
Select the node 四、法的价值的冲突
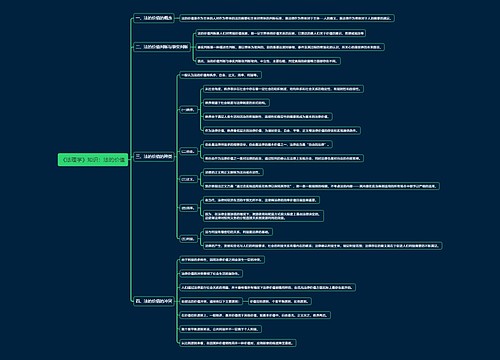(x=154, y=301)
